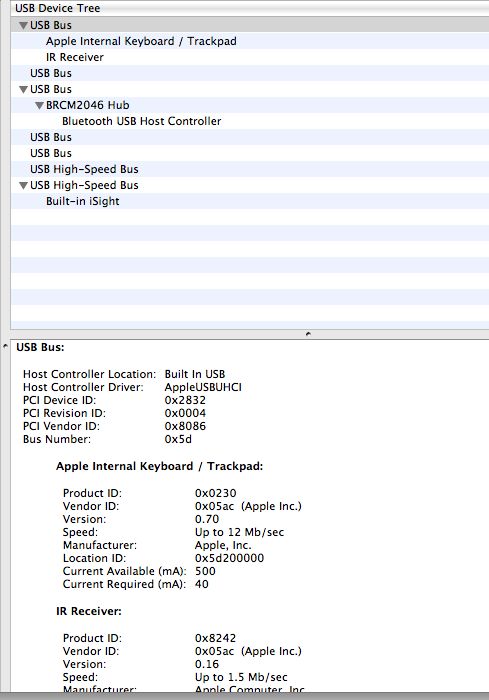
Task: Click the "Up to 12 Mb/sec" speed value
Action: [239, 532]
